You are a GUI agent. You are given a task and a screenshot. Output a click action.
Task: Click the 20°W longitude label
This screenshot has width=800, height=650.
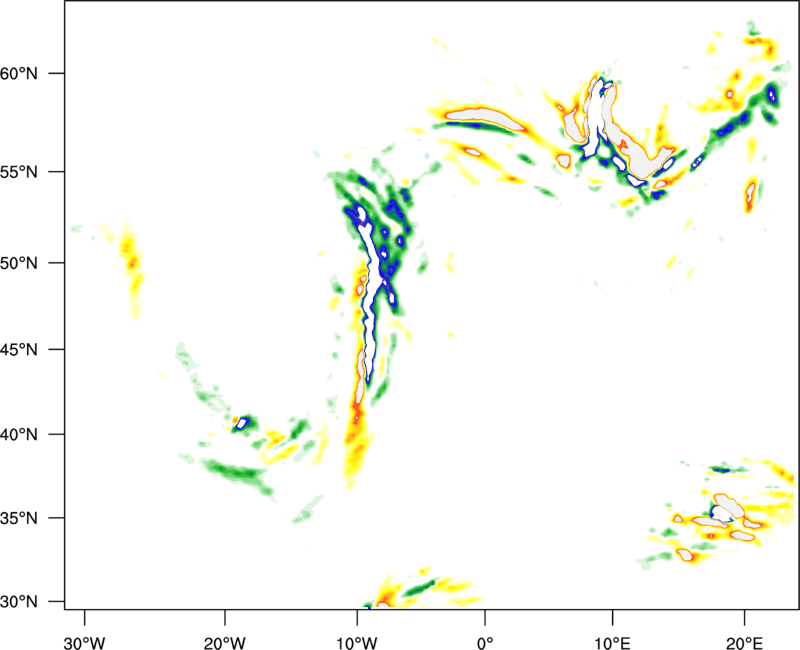pyautogui.click(x=224, y=643)
